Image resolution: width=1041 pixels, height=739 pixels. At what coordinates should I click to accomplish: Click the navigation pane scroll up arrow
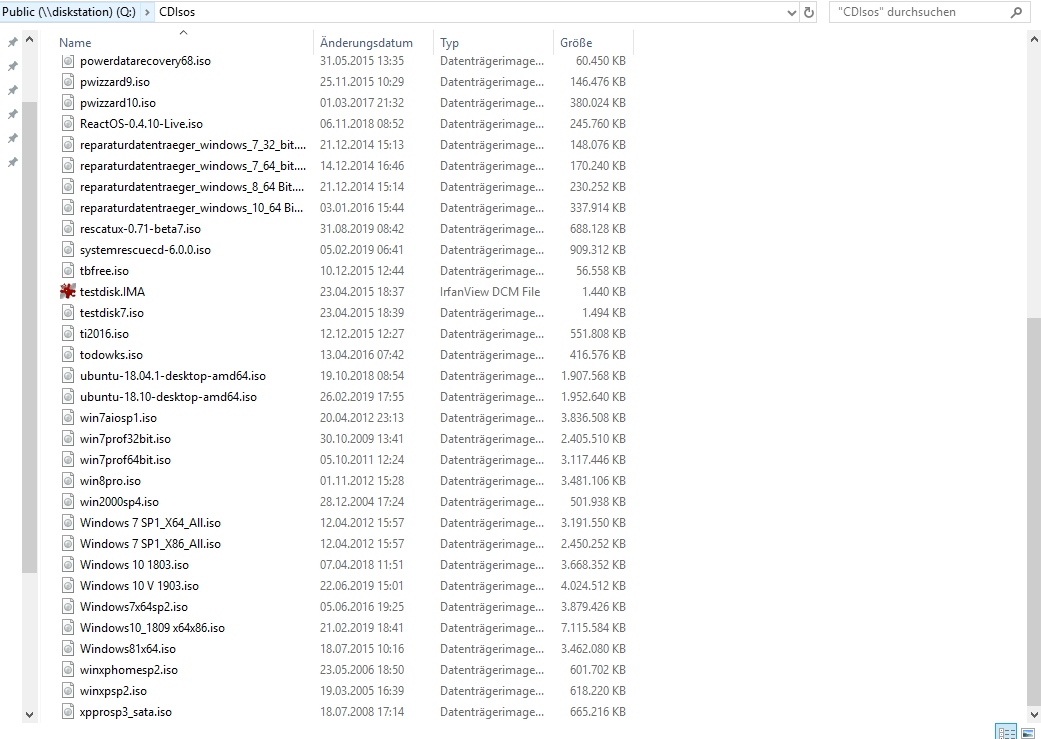click(x=29, y=40)
